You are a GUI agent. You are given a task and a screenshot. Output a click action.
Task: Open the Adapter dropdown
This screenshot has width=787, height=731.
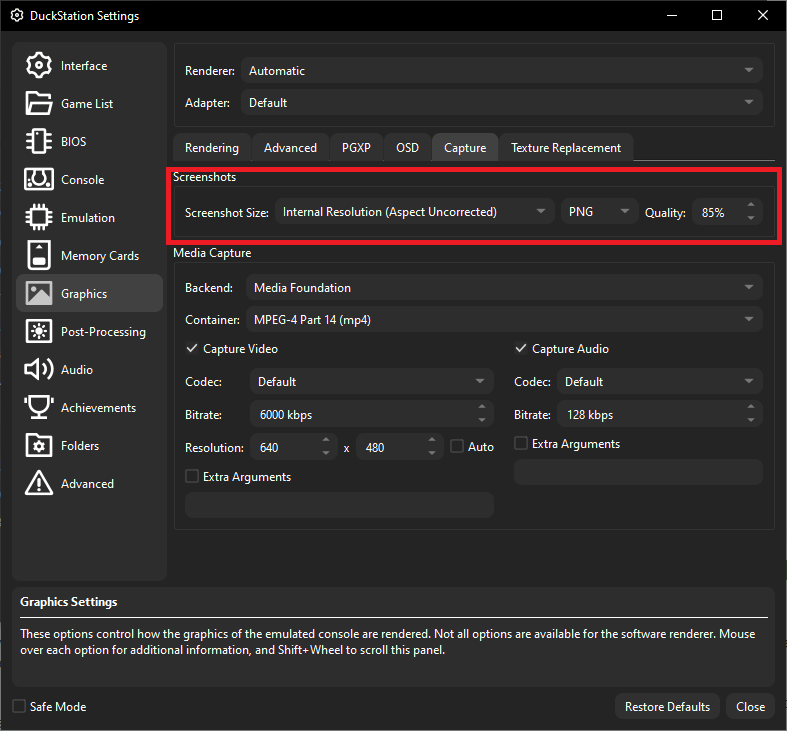coord(502,102)
